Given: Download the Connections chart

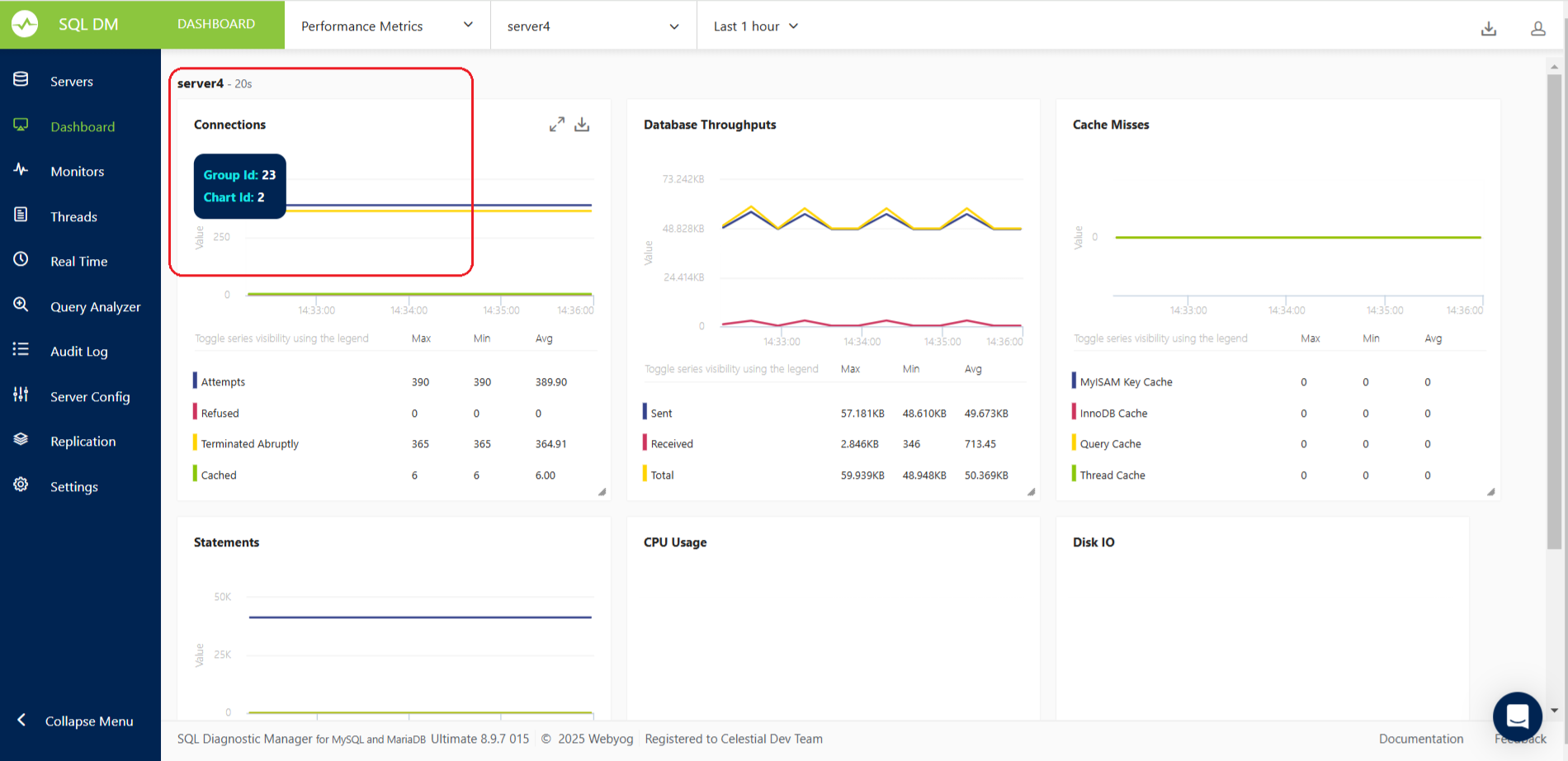Looking at the screenshot, I should click(582, 124).
